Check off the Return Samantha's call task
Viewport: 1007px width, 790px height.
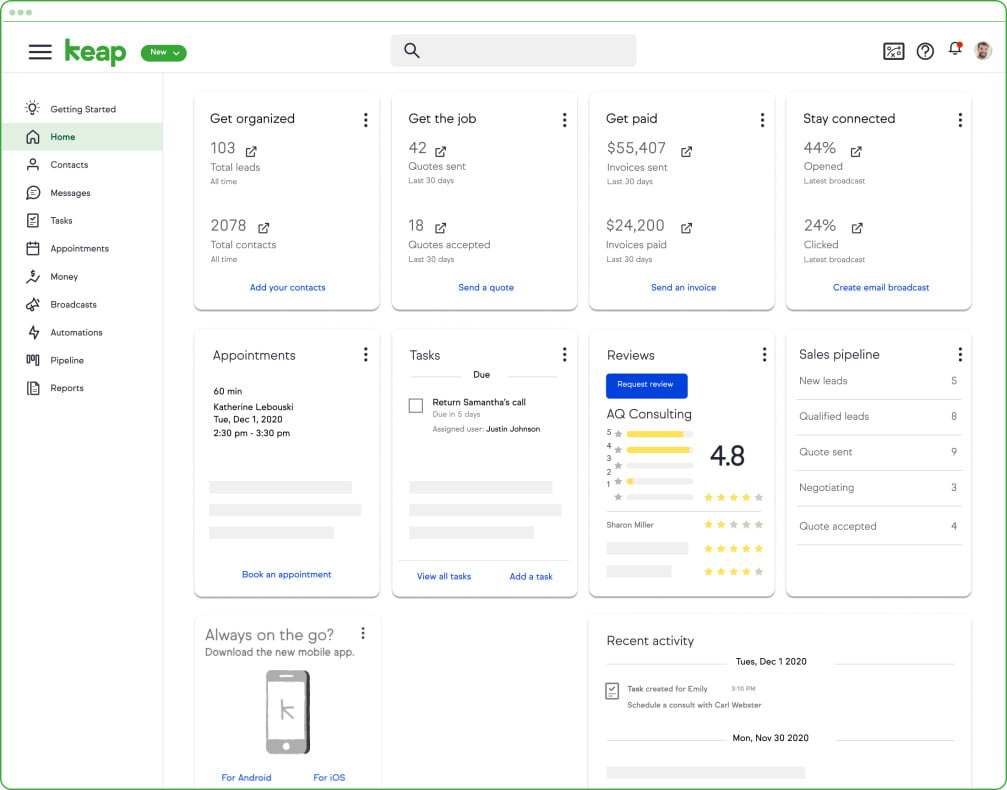pyautogui.click(x=415, y=406)
